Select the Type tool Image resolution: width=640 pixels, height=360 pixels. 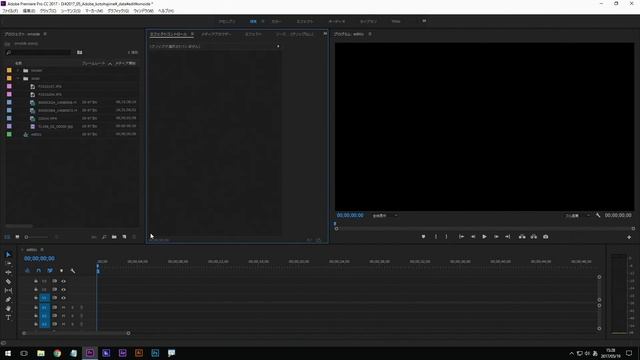click(x=8, y=317)
